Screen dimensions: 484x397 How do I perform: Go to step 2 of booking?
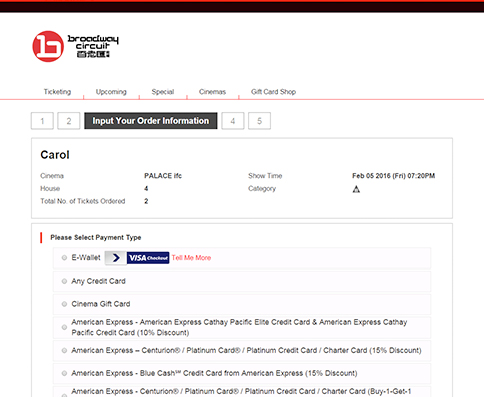[x=69, y=121]
